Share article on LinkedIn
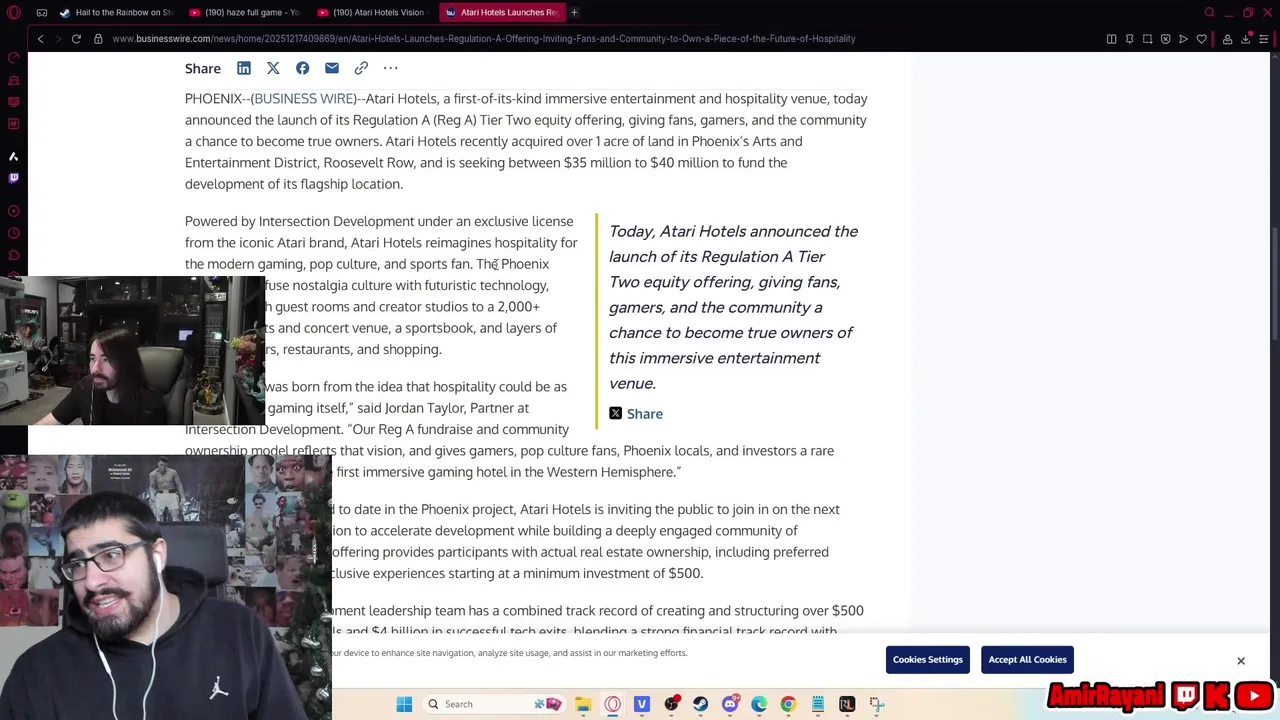The height and width of the screenshot is (720, 1280). tap(244, 68)
